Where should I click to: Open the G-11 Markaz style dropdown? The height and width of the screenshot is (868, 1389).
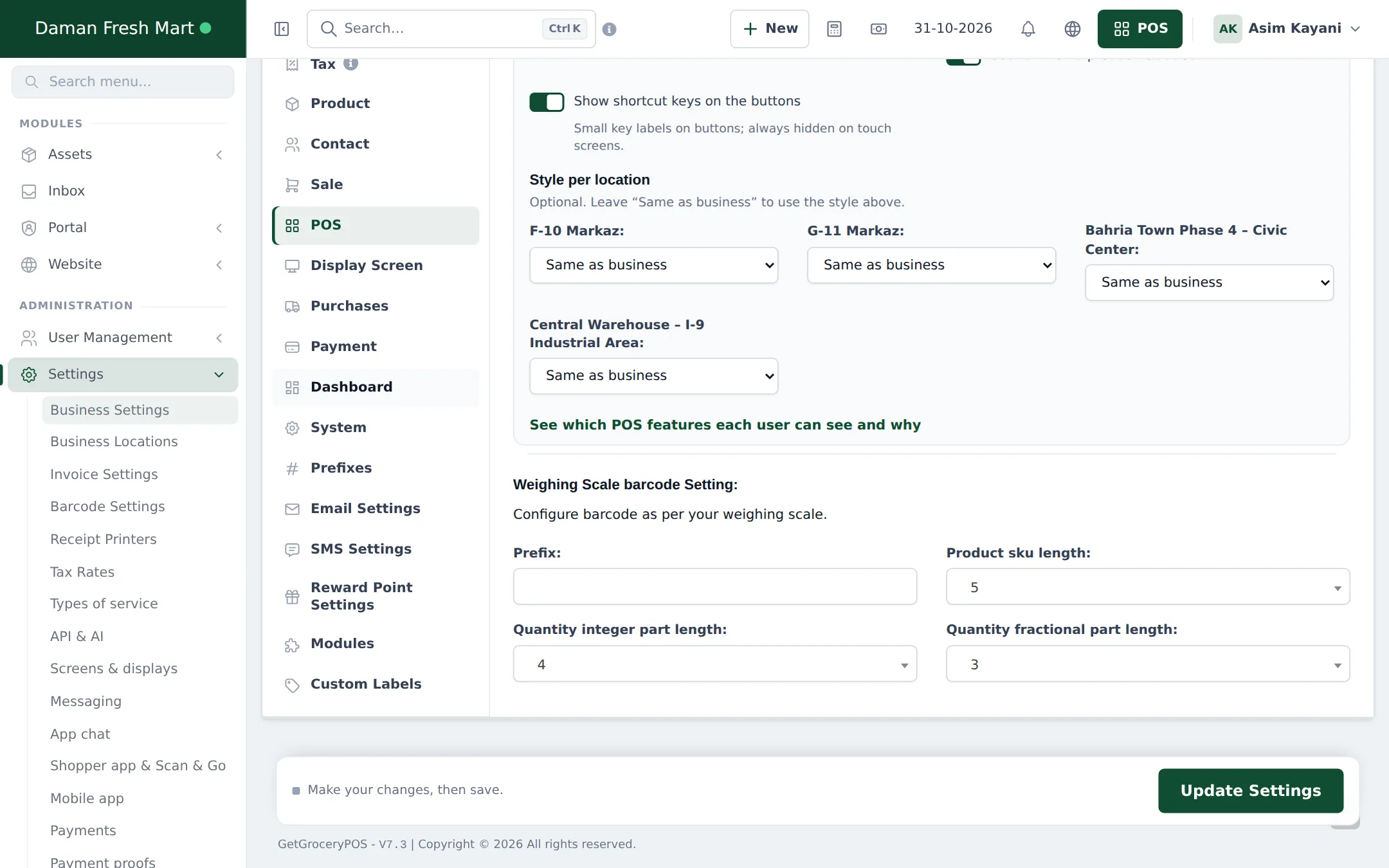pos(931,265)
